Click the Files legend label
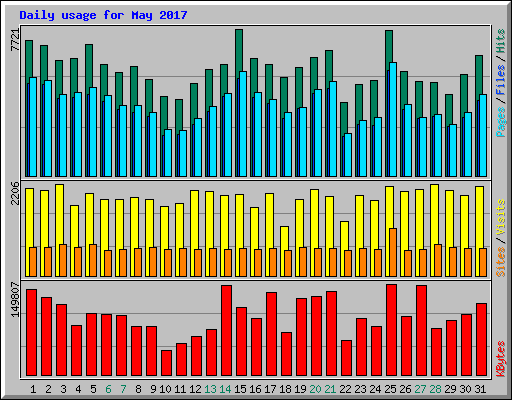This screenshot has height=400, width=512. [501, 79]
